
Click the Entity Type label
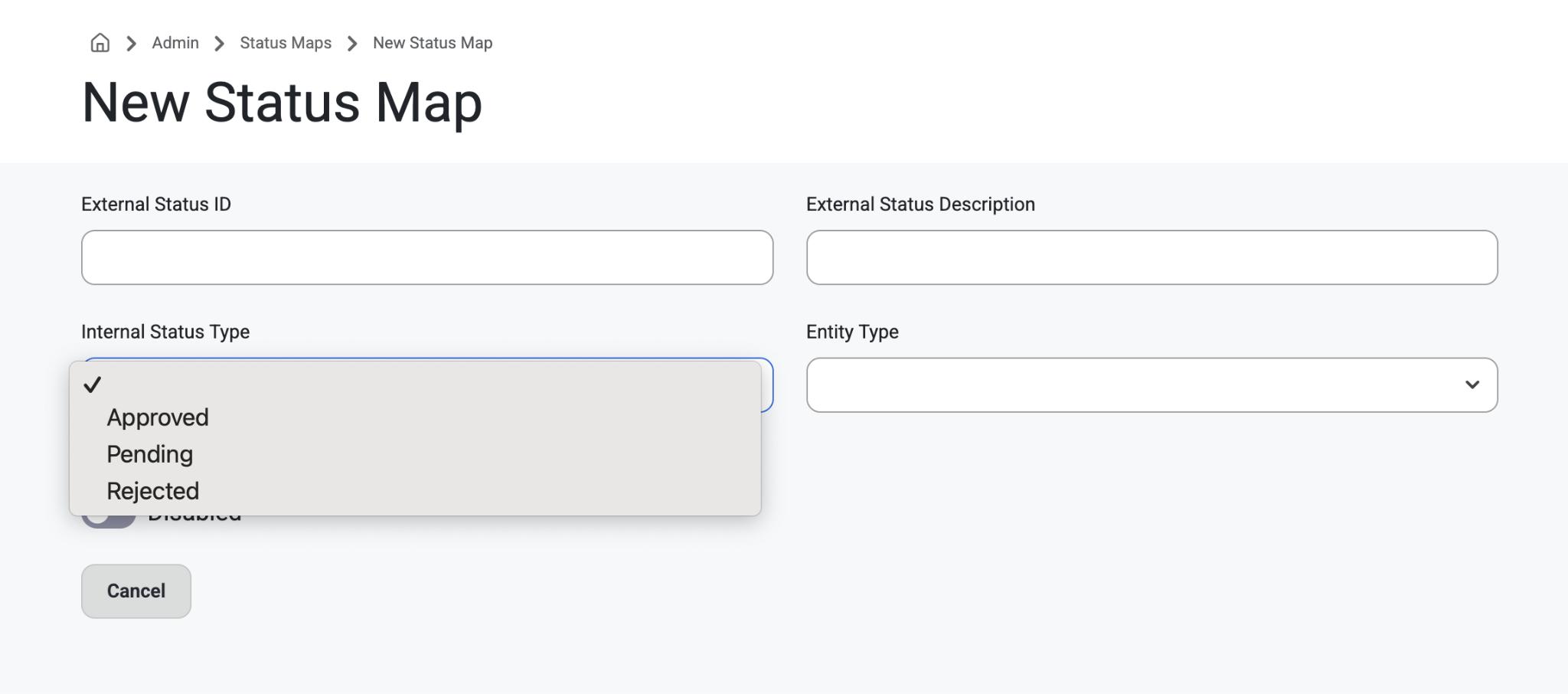point(852,332)
